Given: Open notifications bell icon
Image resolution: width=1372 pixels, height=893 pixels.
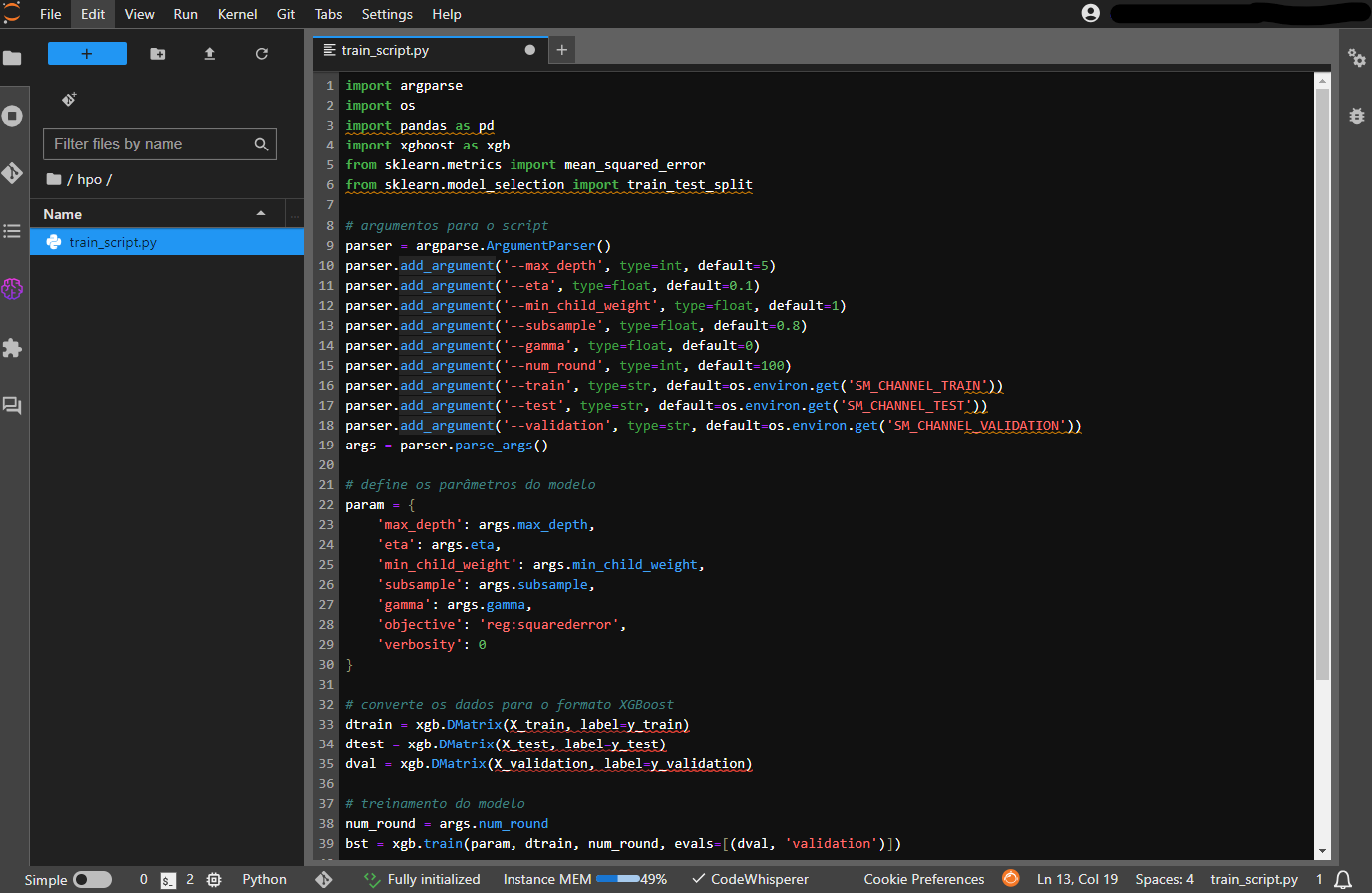Looking at the screenshot, I should click(x=1343, y=879).
